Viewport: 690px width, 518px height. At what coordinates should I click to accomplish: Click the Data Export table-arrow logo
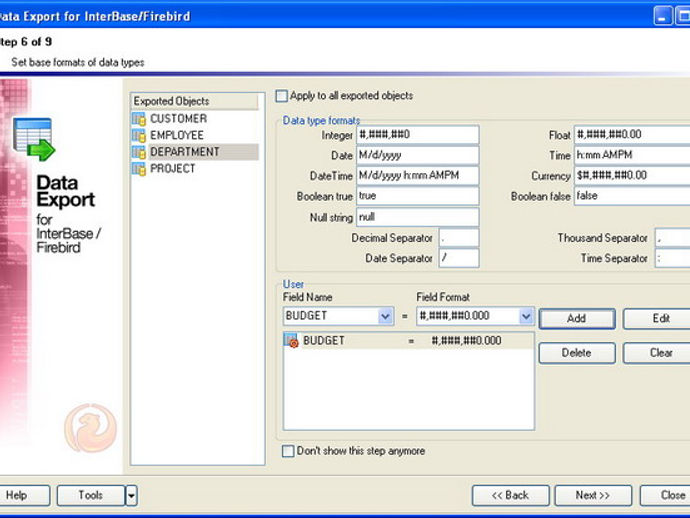tap(34, 139)
